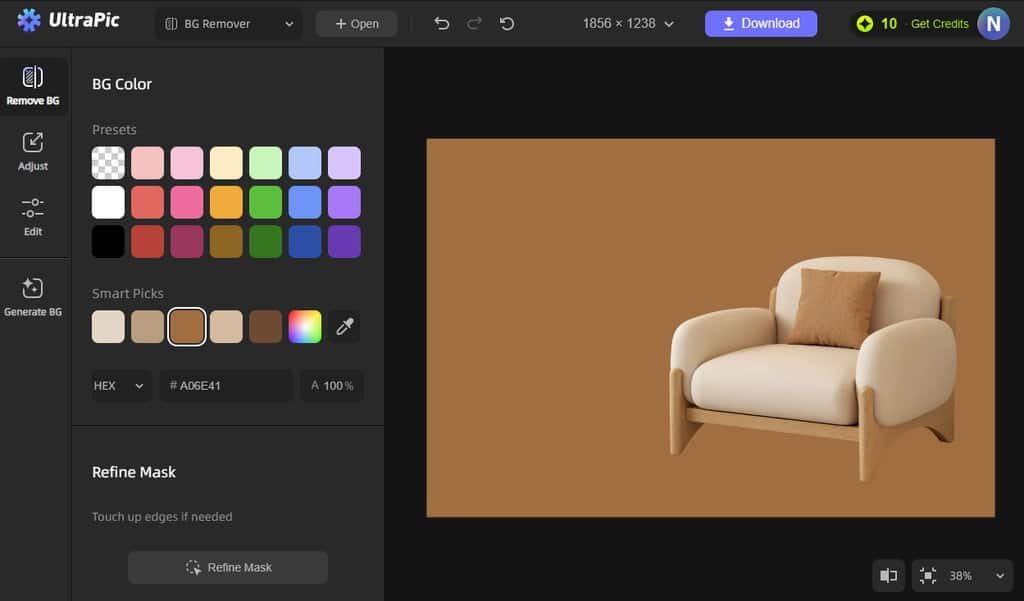Select the transparent checkerboard background preset
This screenshot has width=1024, height=601.
[108, 163]
